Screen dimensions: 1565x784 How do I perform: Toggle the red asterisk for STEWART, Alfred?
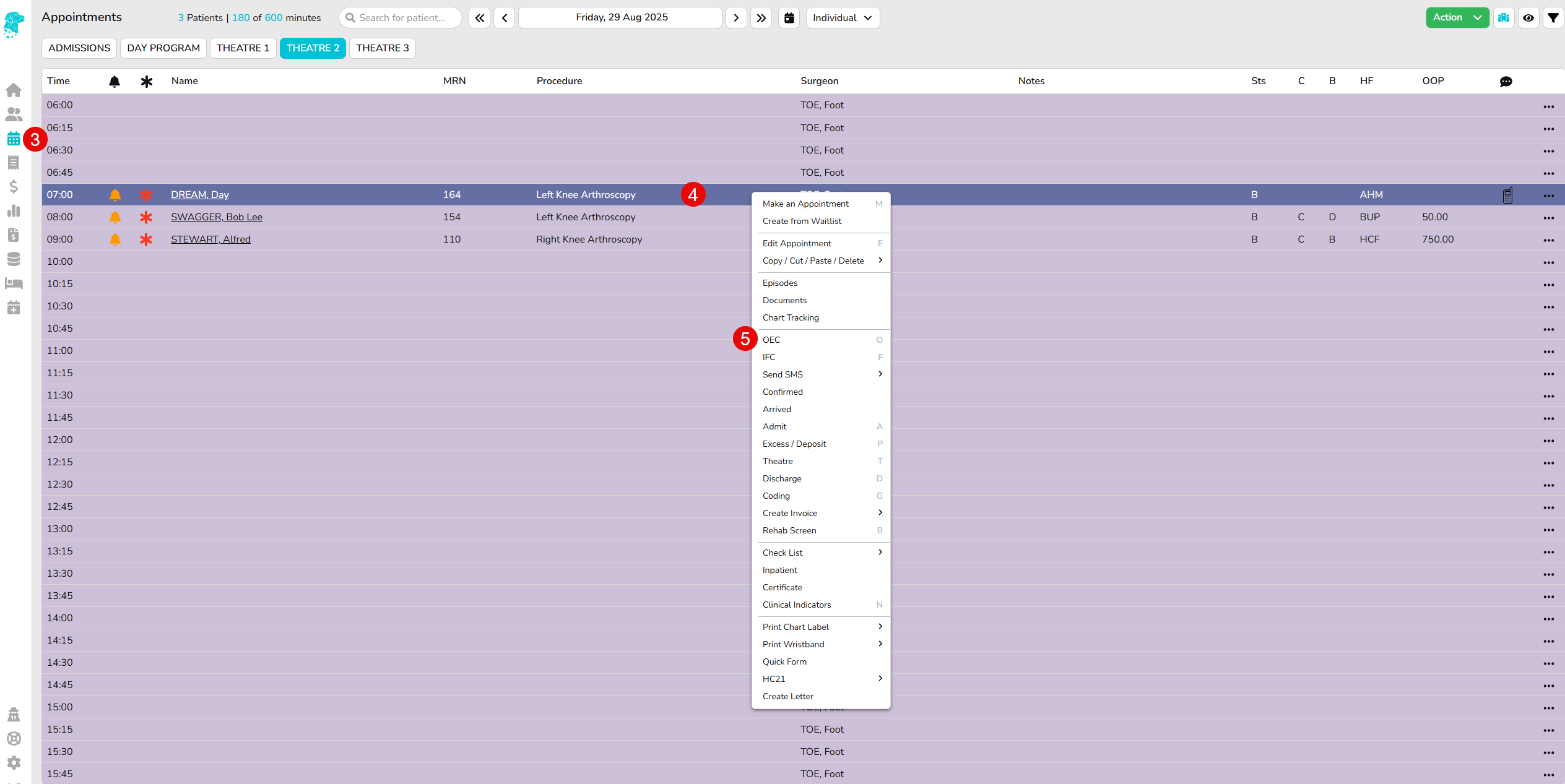point(146,239)
